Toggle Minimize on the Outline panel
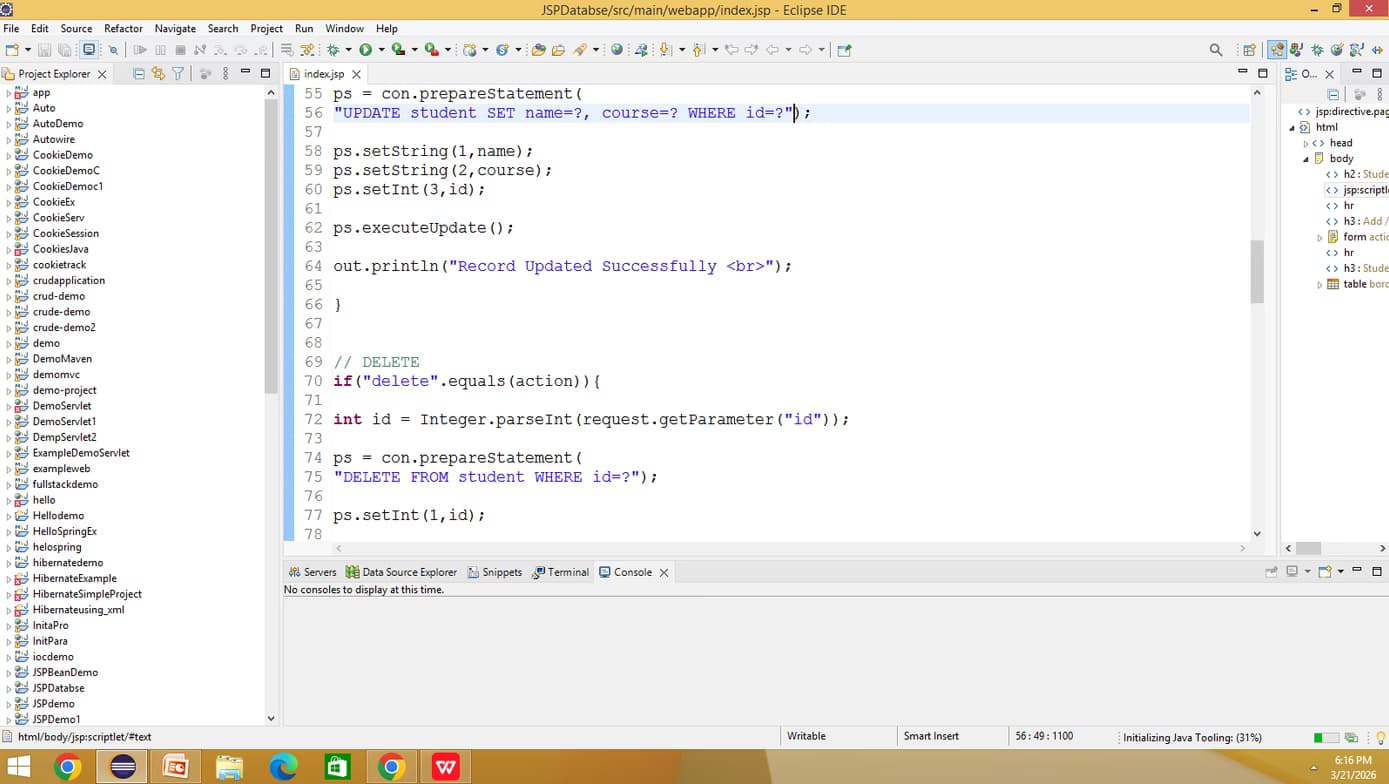The width and height of the screenshot is (1389, 784). (1356, 72)
